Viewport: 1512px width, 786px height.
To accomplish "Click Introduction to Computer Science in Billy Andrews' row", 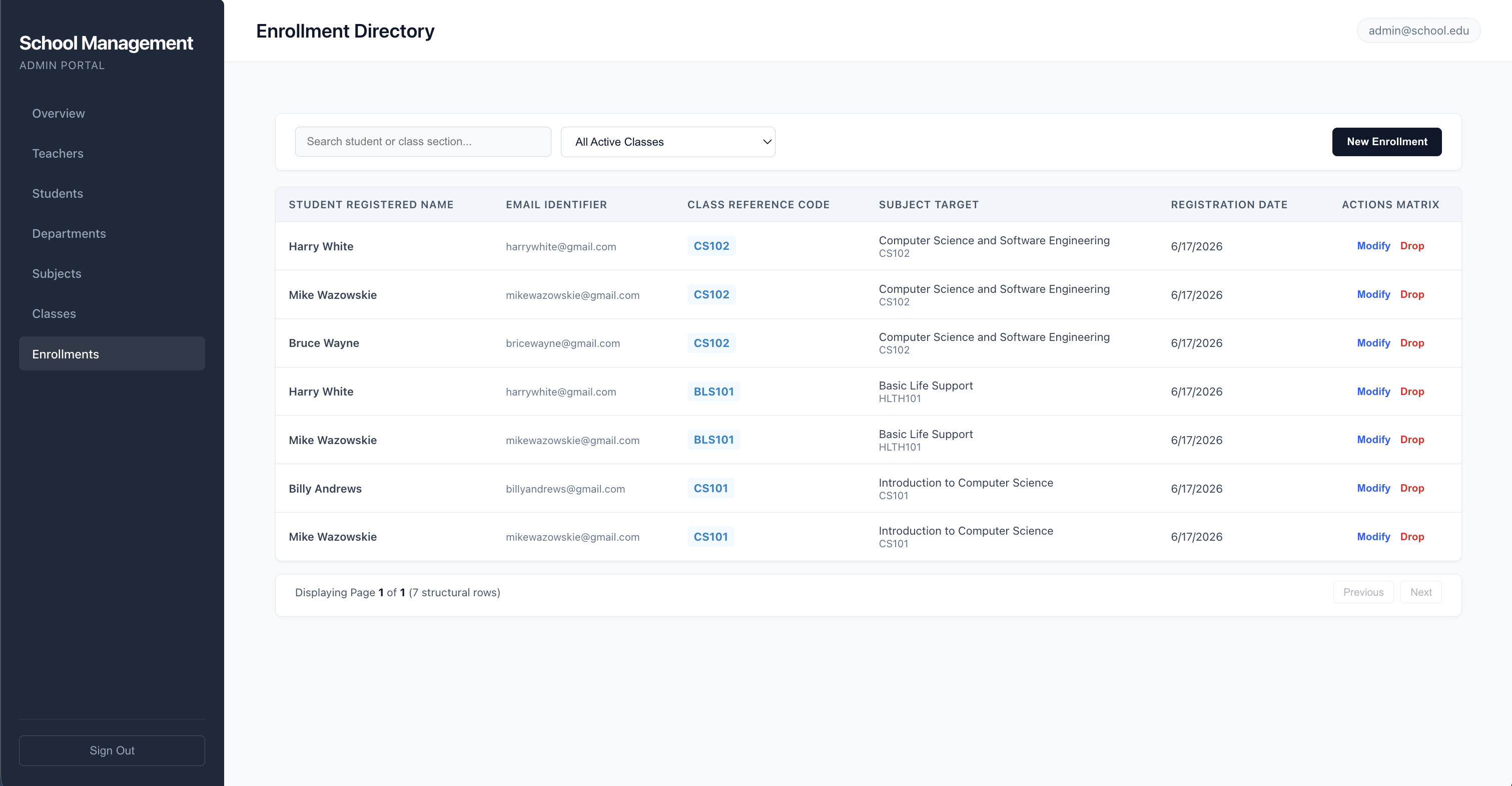I will (966, 483).
